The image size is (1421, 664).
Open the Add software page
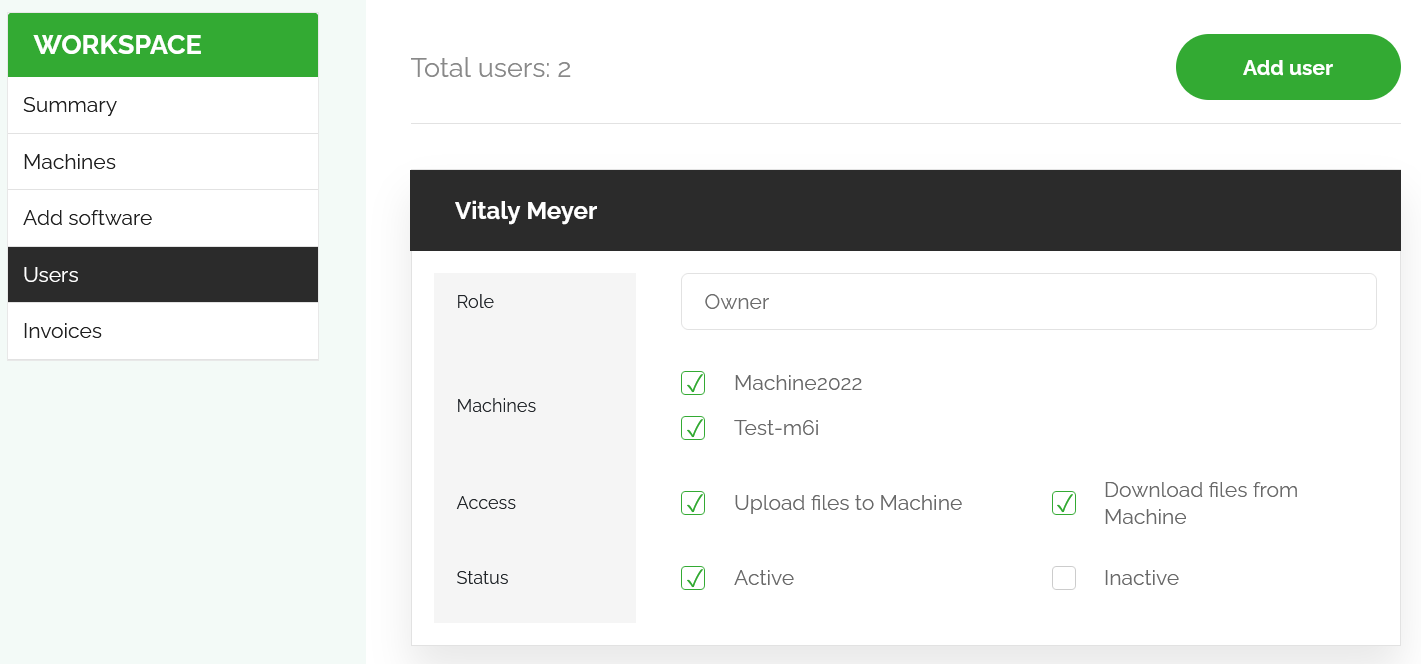[163, 218]
